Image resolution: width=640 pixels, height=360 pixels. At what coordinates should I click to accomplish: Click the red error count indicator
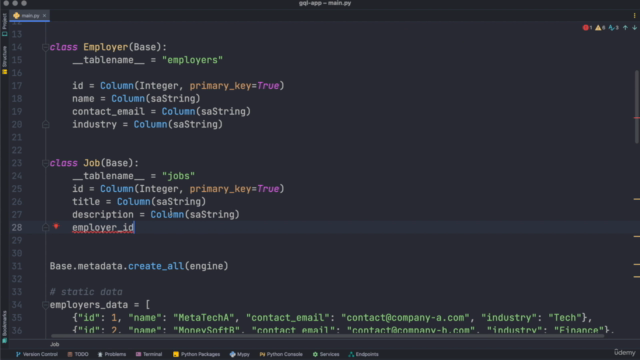tap(587, 28)
